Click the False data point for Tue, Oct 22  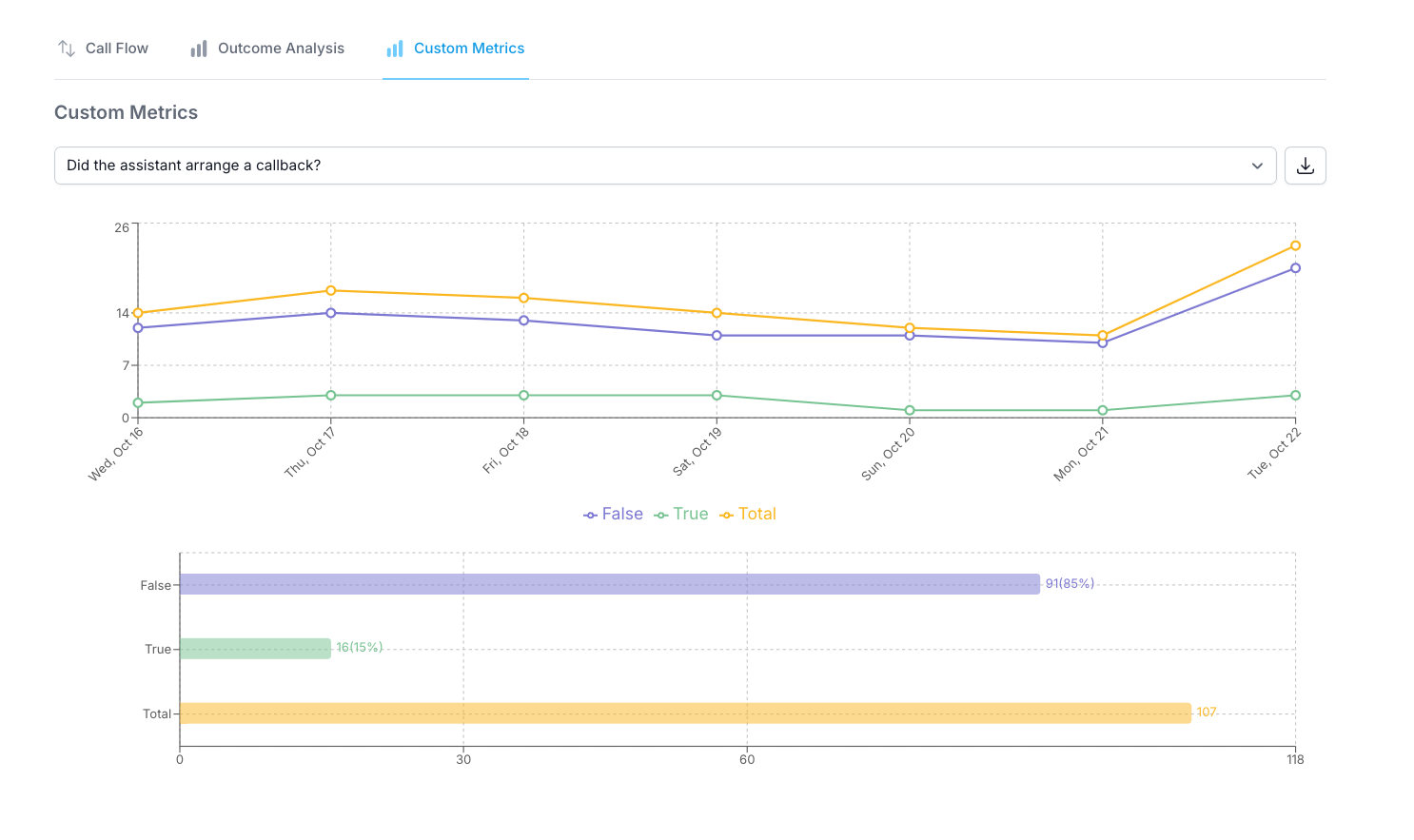pyautogui.click(x=1295, y=268)
